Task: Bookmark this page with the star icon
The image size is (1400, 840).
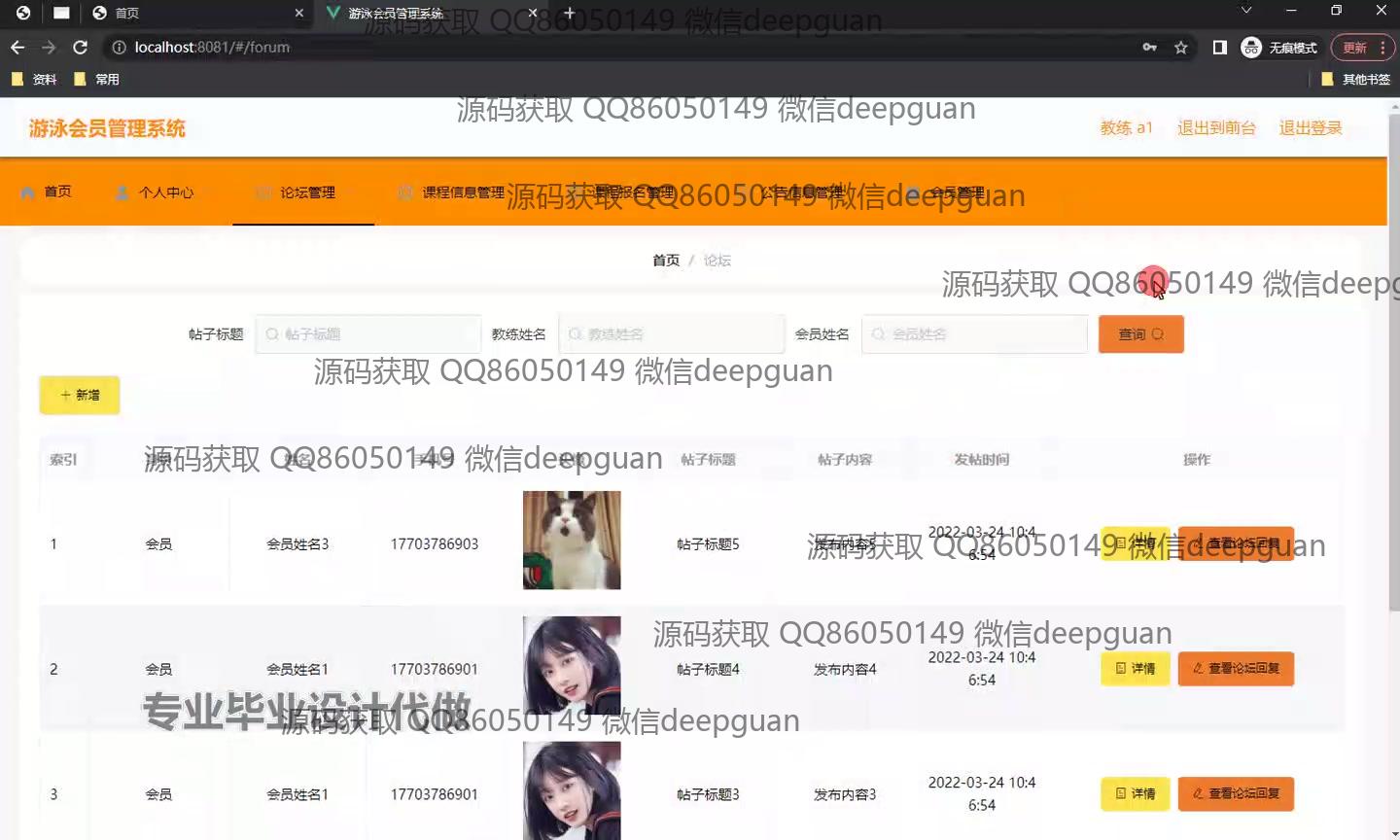Action: (x=1180, y=47)
